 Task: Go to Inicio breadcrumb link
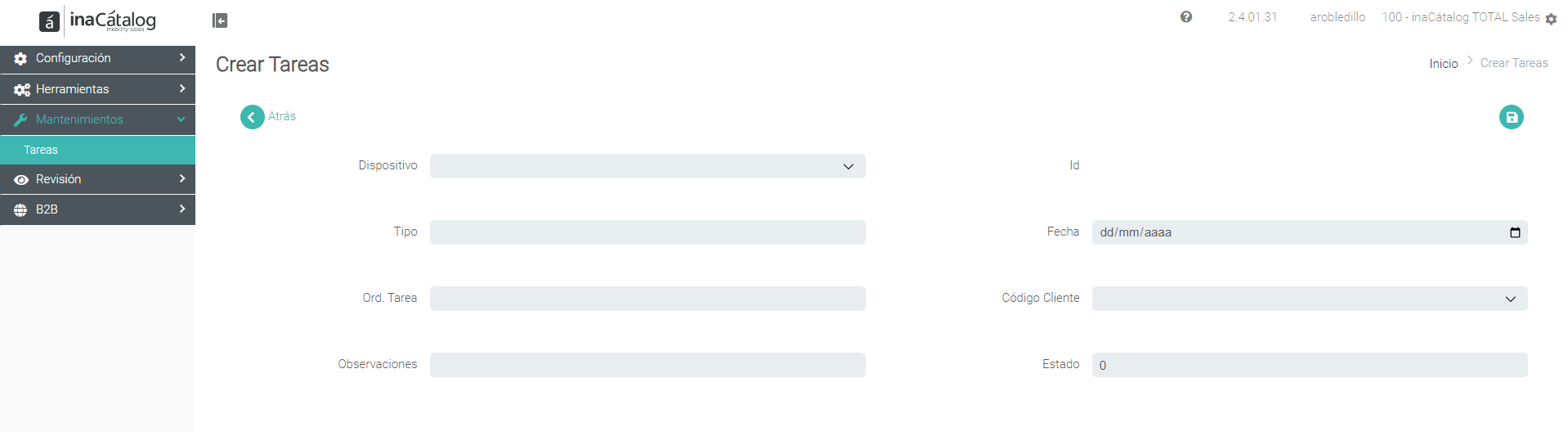[x=1443, y=64]
